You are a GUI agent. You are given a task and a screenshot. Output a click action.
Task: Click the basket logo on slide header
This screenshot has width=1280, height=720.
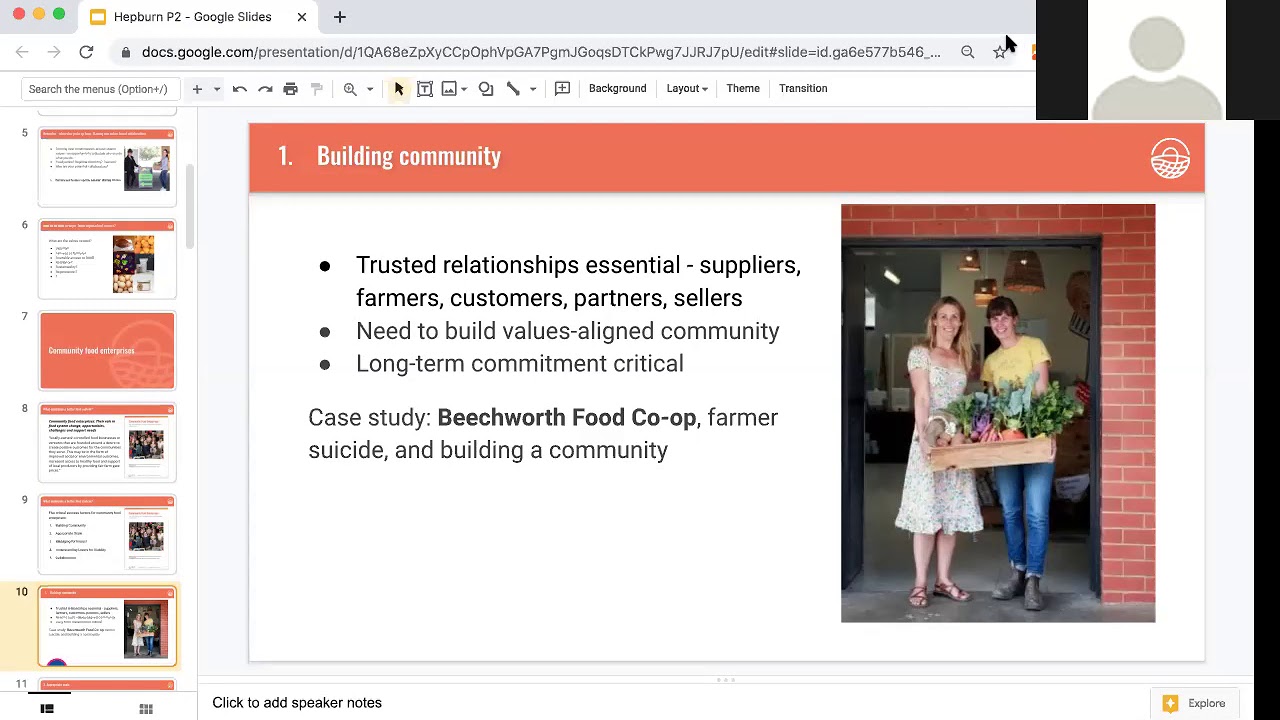click(1170, 158)
